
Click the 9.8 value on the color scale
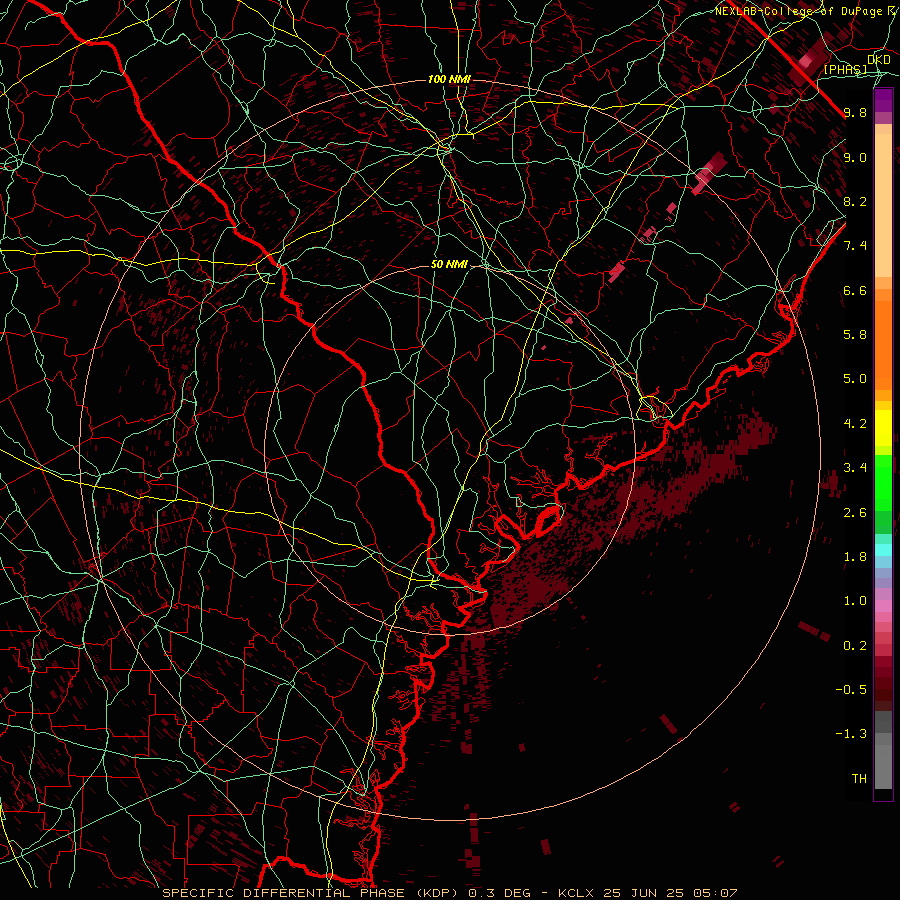coord(855,113)
